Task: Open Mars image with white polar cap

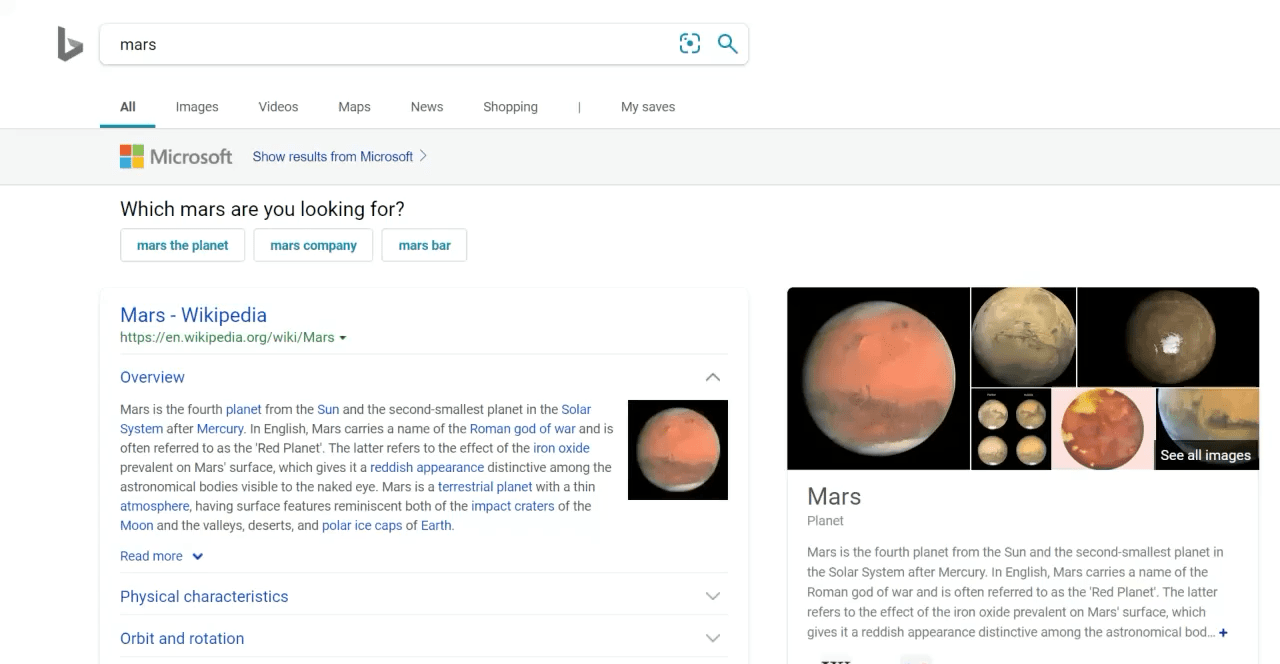Action: pyautogui.click(x=1168, y=337)
